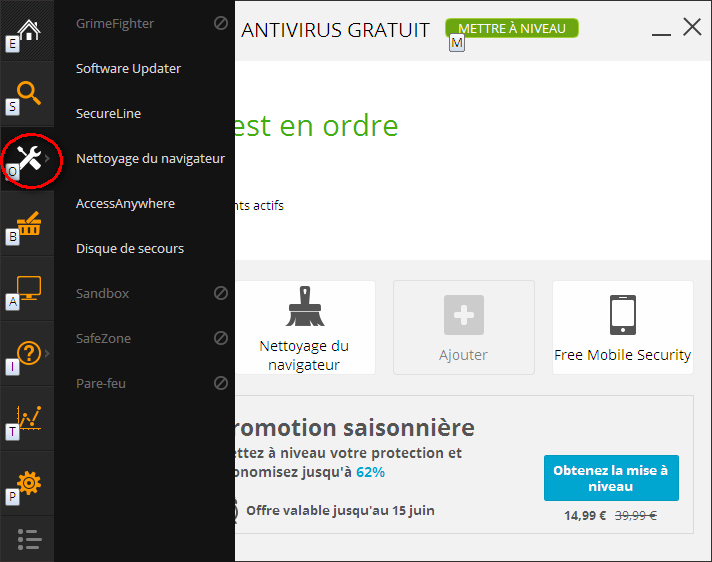The height and width of the screenshot is (562, 712).
Task: Click the Pare-feu disabled icon
Action: pos(221,383)
